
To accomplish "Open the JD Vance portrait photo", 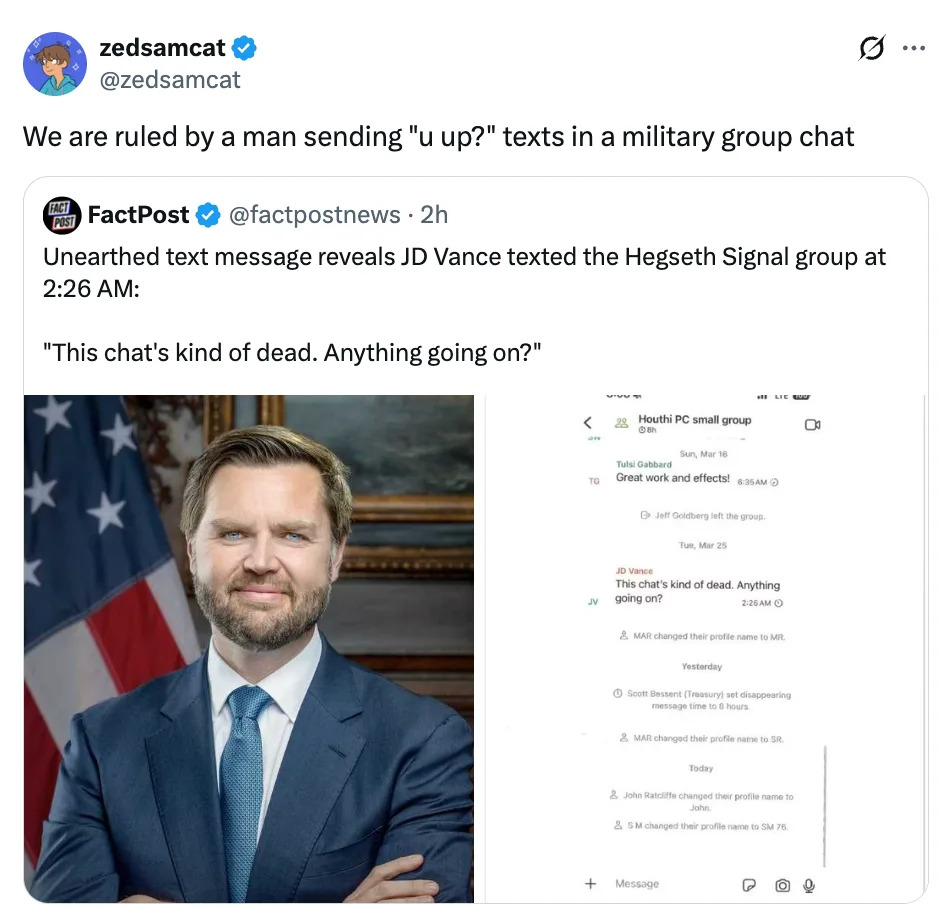I will pos(249,648).
